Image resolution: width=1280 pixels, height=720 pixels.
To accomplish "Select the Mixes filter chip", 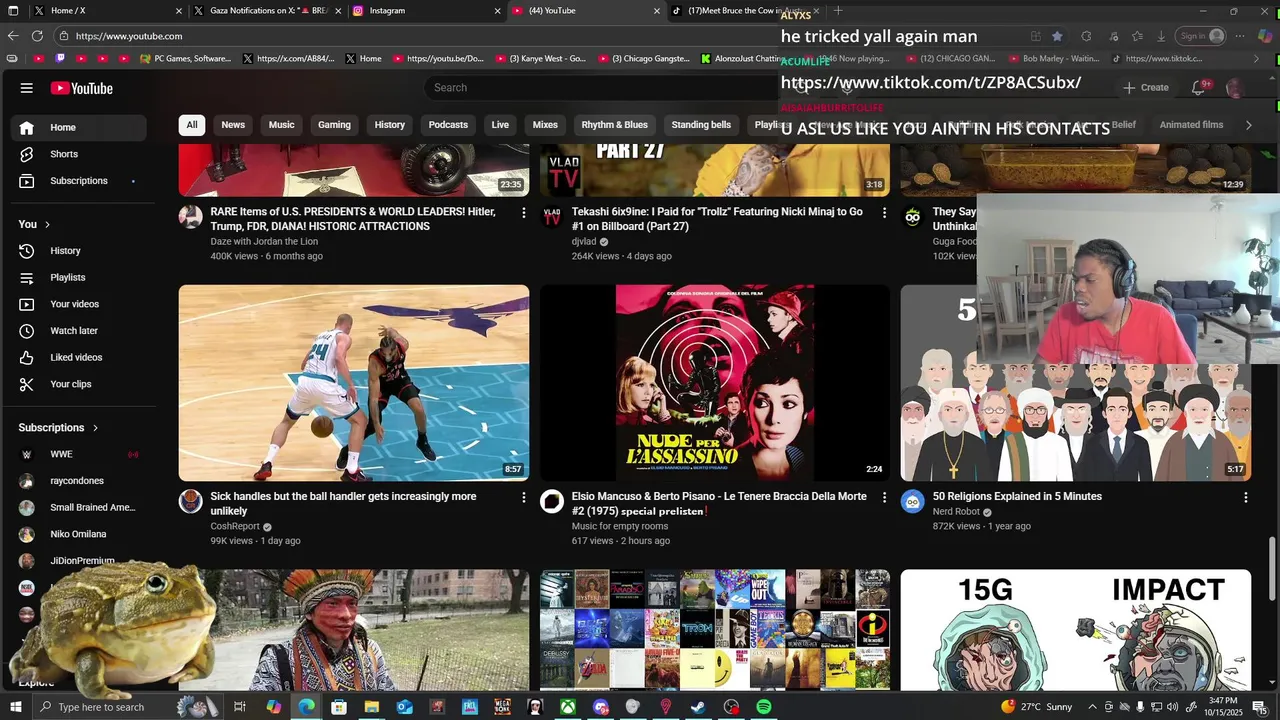I will tap(545, 125).
